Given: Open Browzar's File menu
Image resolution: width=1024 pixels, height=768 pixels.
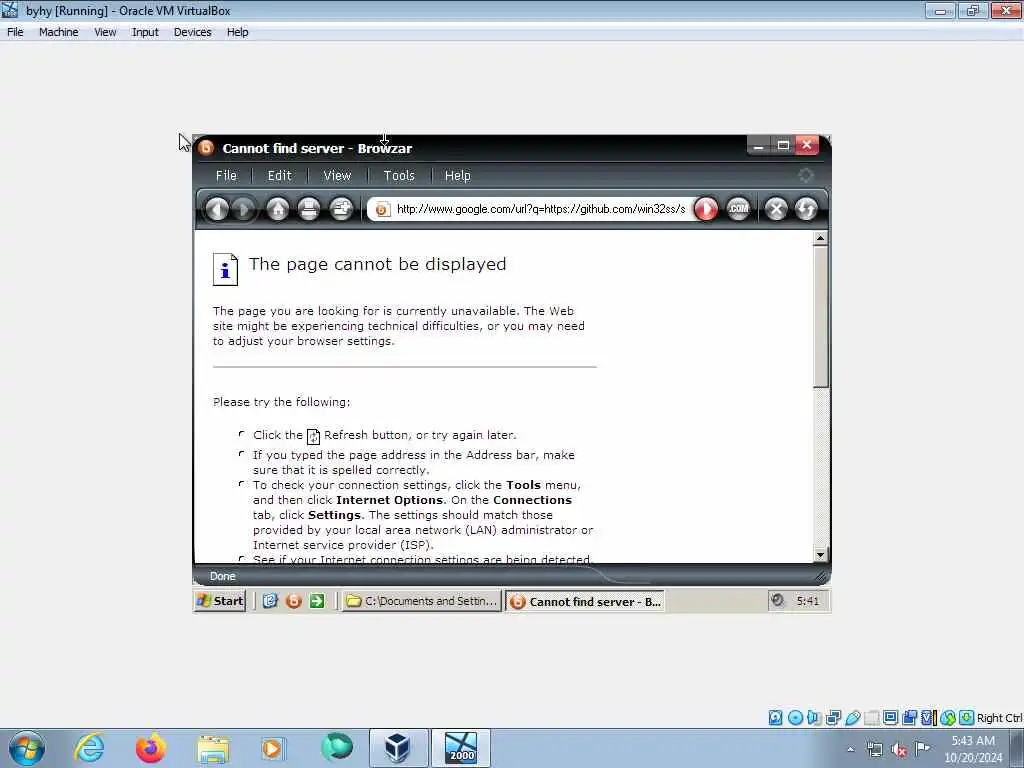Looking at the screenshot, I should tap(226, 176).
